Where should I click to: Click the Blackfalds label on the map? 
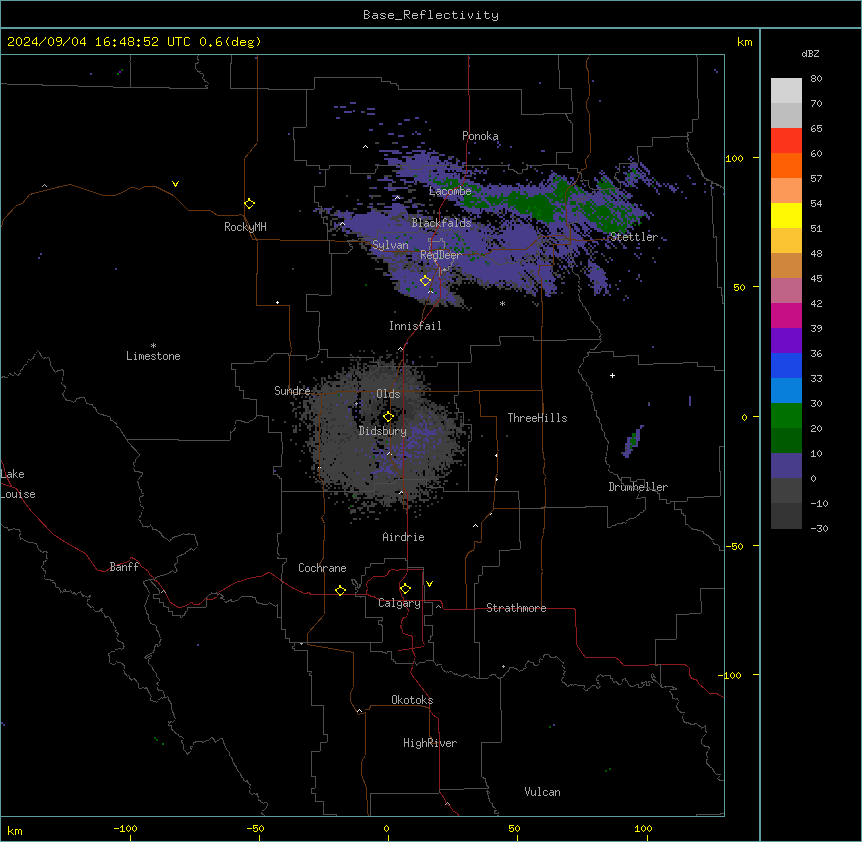point(441,223)
